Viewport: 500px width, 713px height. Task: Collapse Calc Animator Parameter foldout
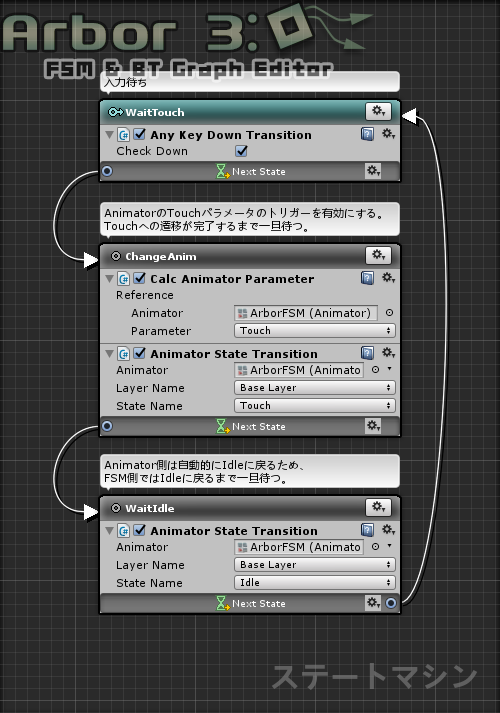(x=109, y=278)
